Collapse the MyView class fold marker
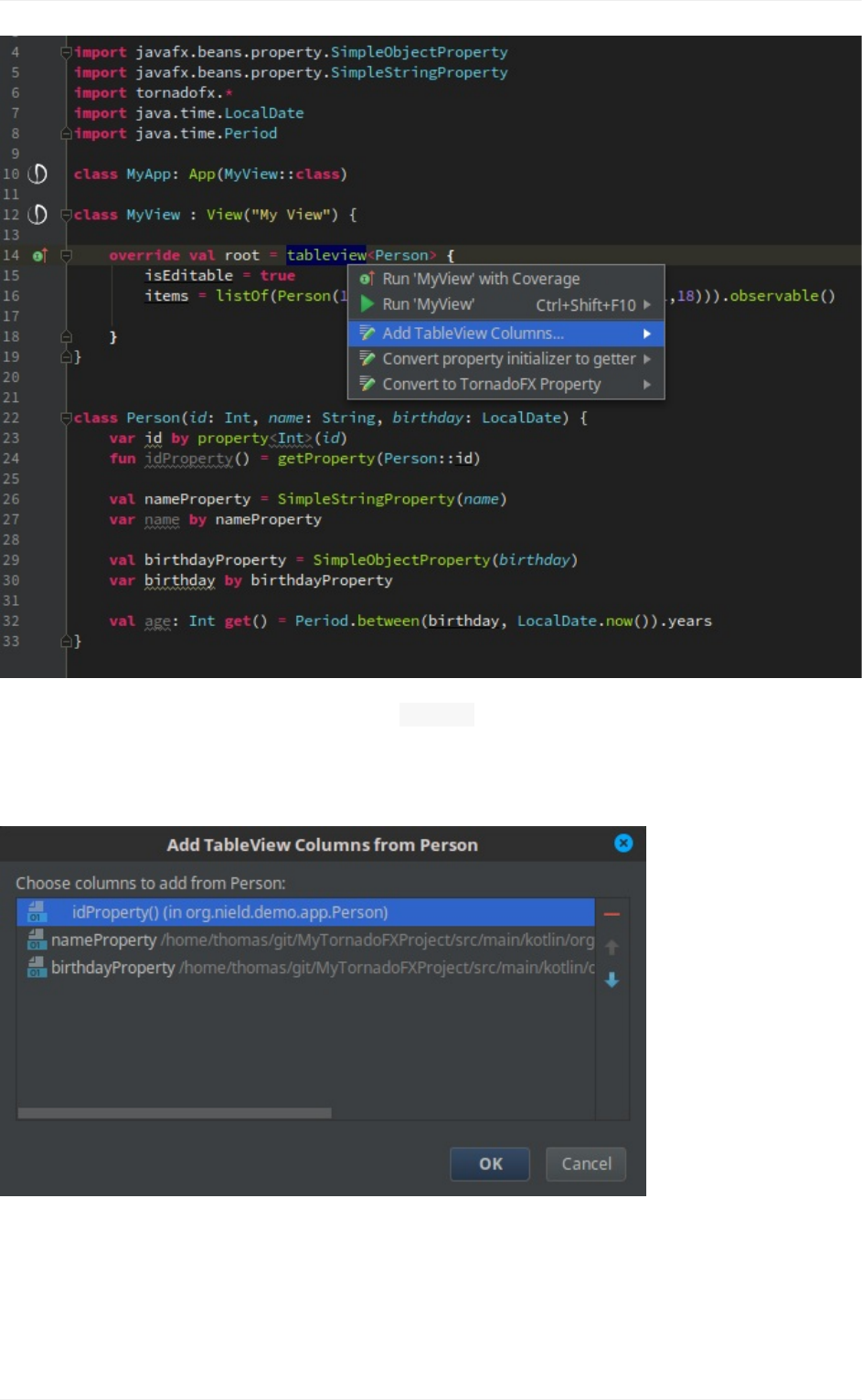This screenshot has width=862, height=1400. [66, 215]
